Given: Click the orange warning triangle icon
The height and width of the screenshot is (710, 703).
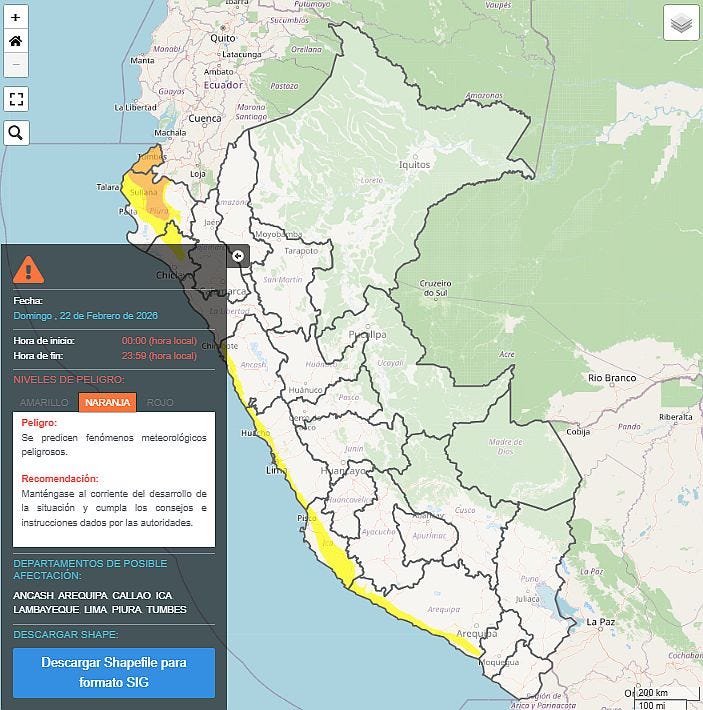Looking at the screenshot, I should pyautogui.click(x=29, y=268).
